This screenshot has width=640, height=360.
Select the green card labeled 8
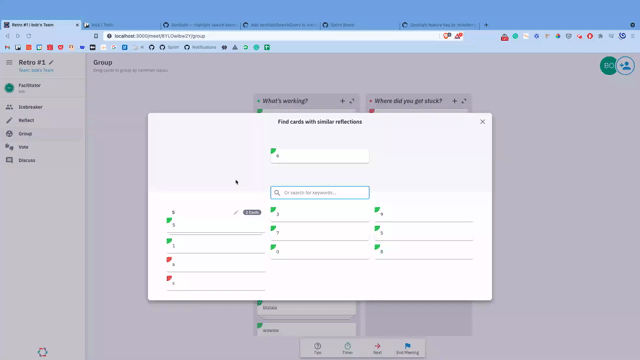[424, 251]
